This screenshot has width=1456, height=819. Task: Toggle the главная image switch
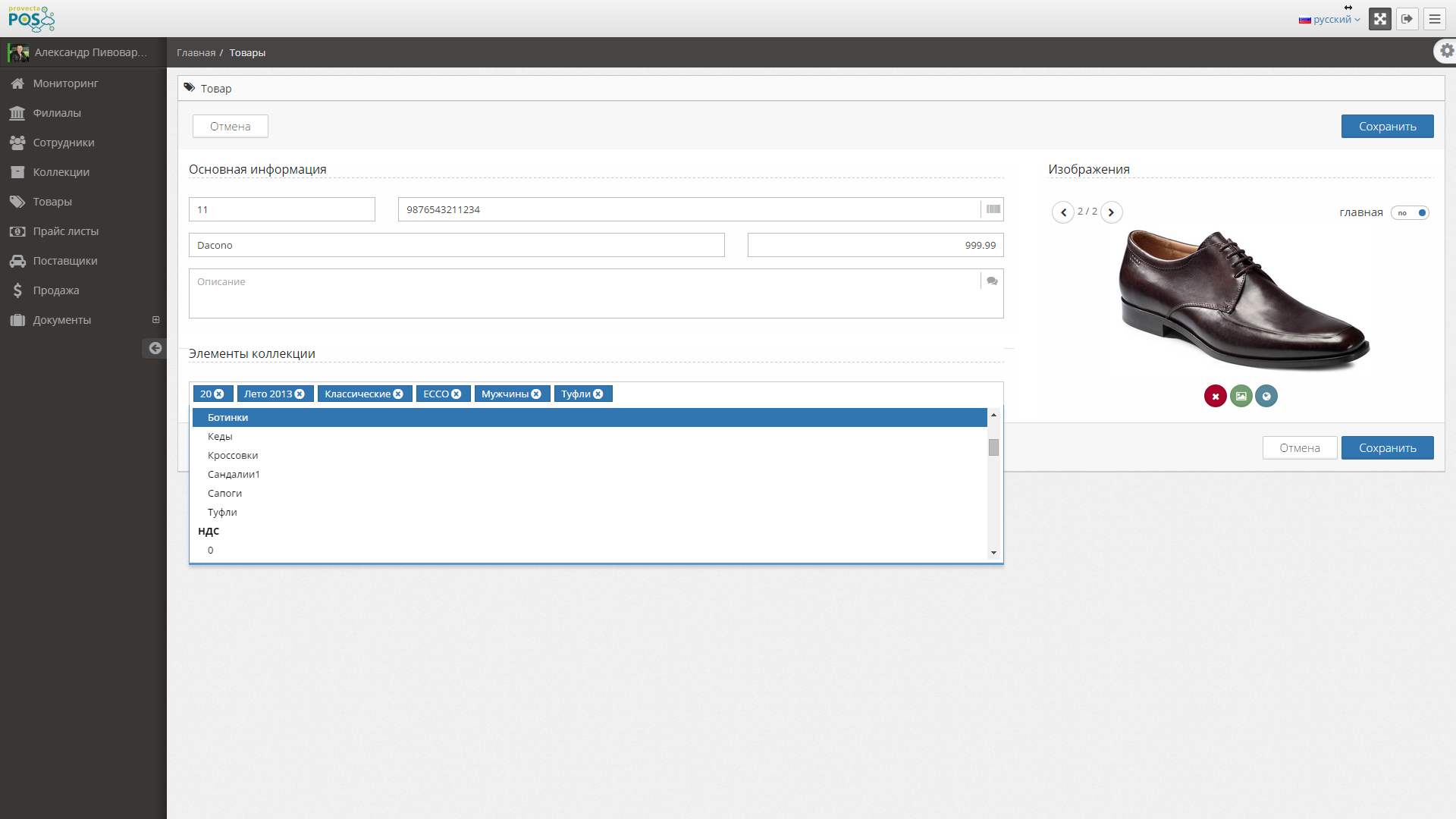[x=1410, y=213]
